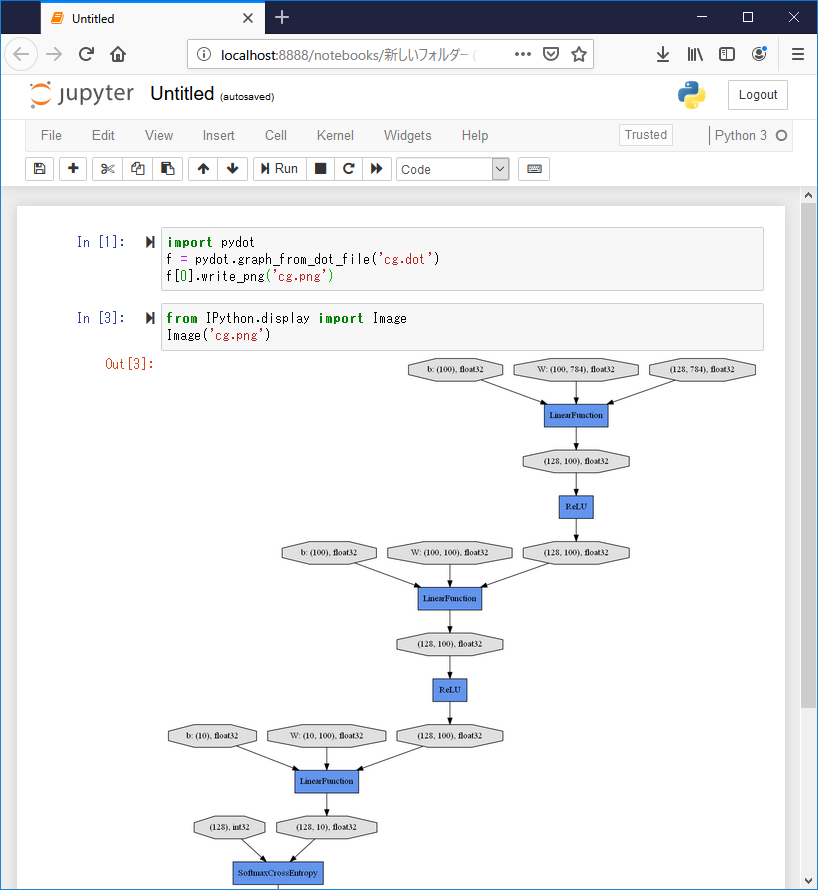Reload the current page
818x890 pixels.
pyautogui.click(x=86, y=54)
